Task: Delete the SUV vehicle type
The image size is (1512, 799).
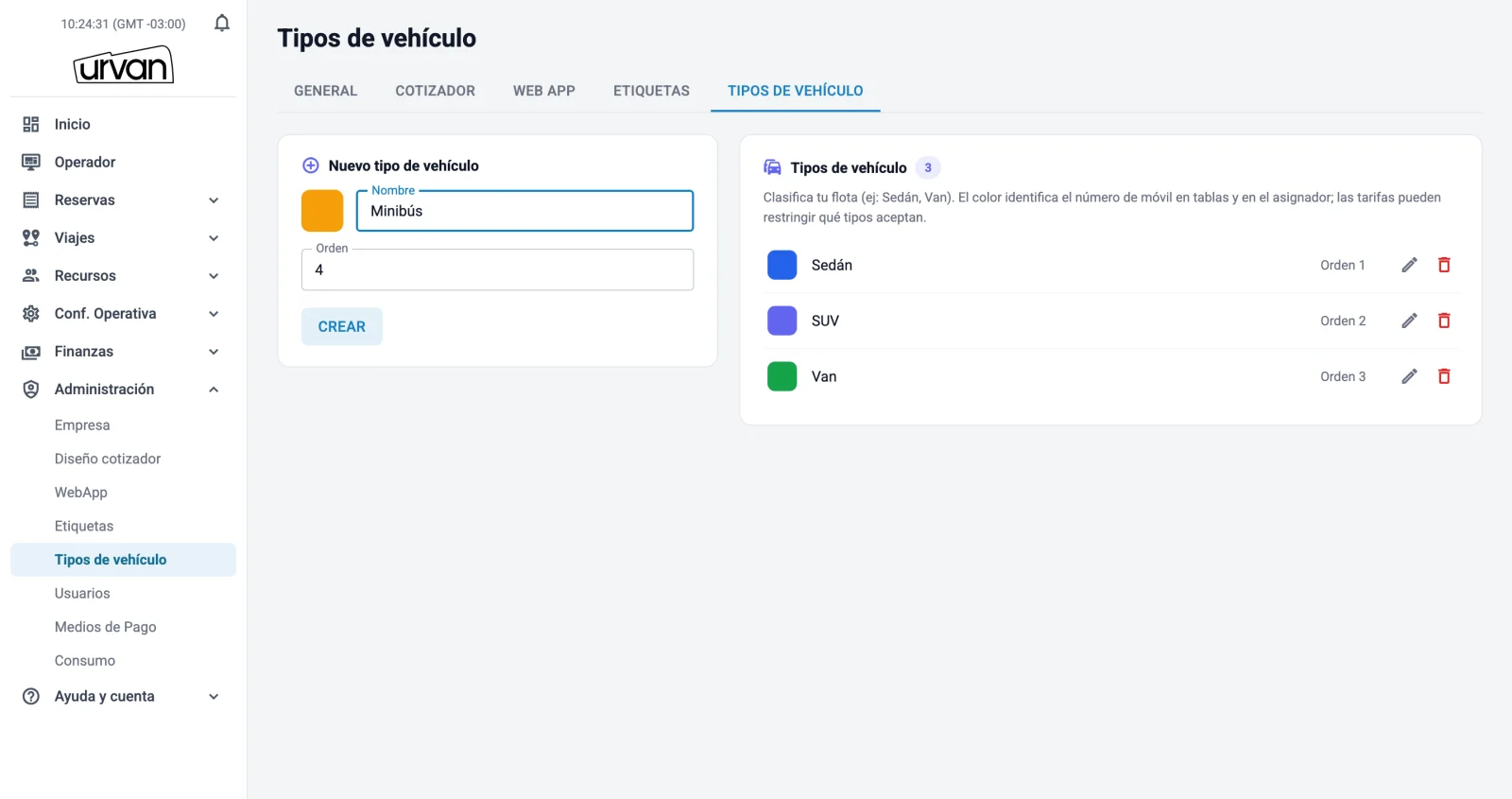Action: click(x=1444, y=321)
